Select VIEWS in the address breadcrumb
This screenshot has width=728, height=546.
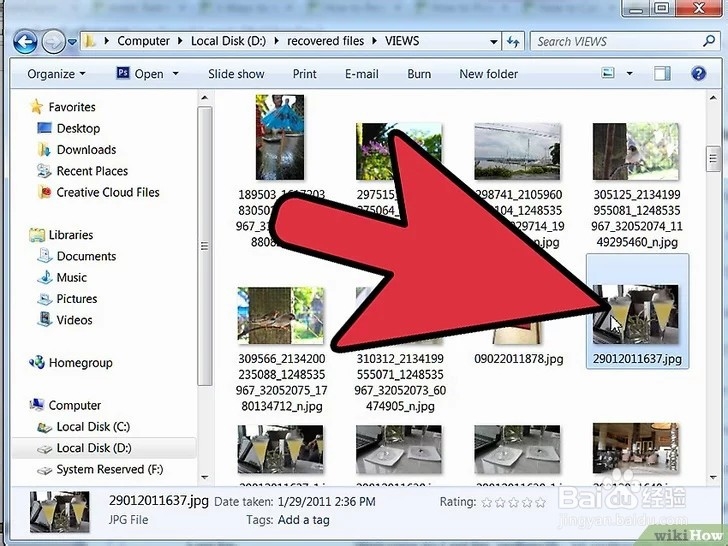tap(402, 41)
